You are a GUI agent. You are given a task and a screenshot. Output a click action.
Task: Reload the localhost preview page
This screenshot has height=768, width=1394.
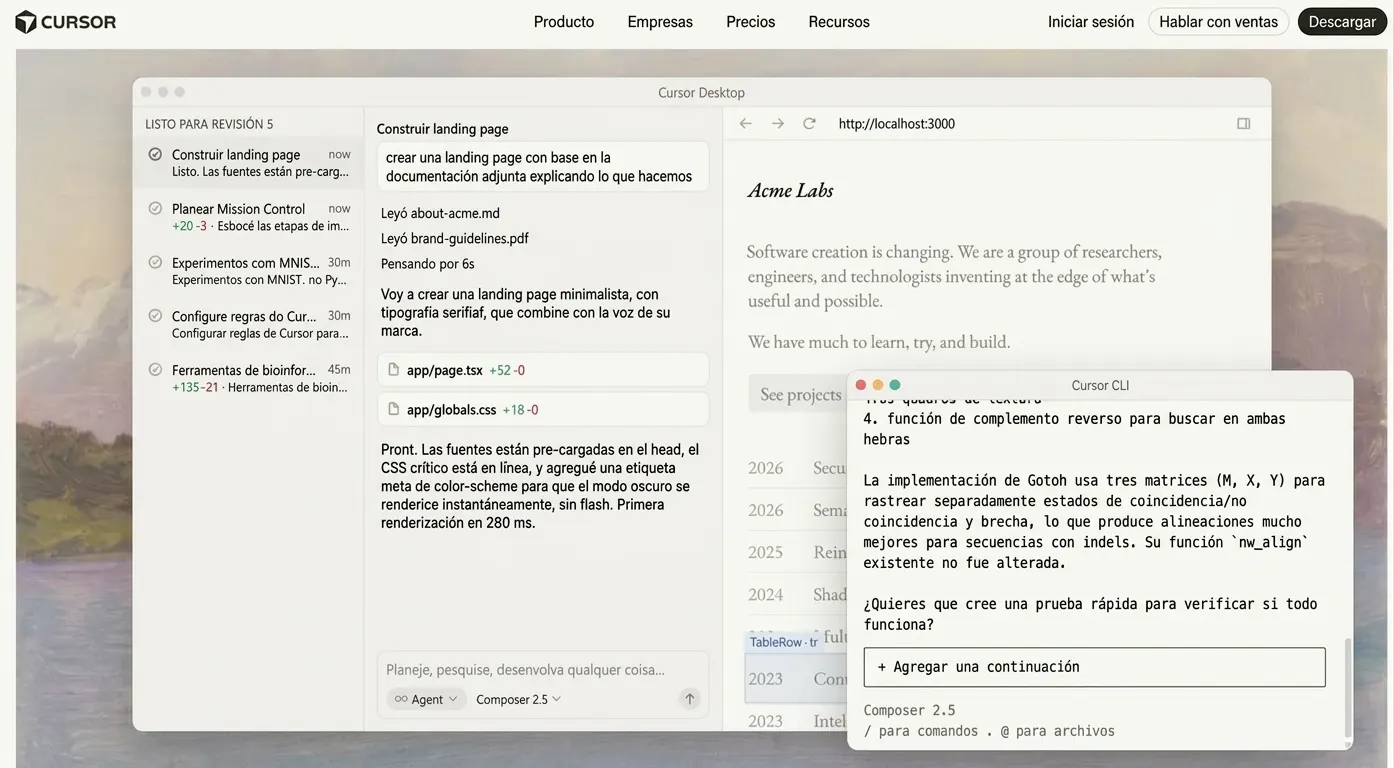pos(810,124)
